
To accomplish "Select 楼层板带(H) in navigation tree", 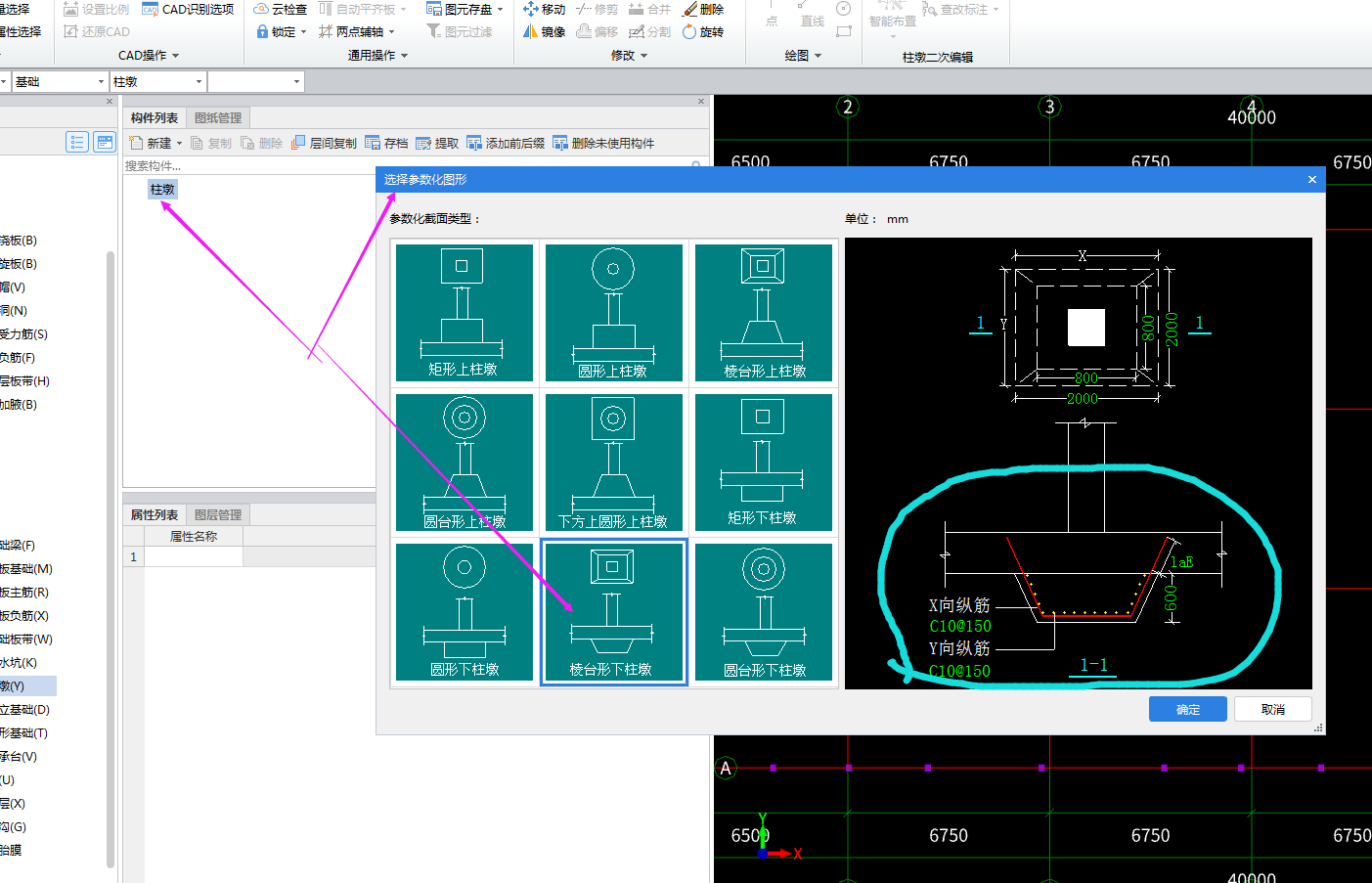I will point(25,381).
